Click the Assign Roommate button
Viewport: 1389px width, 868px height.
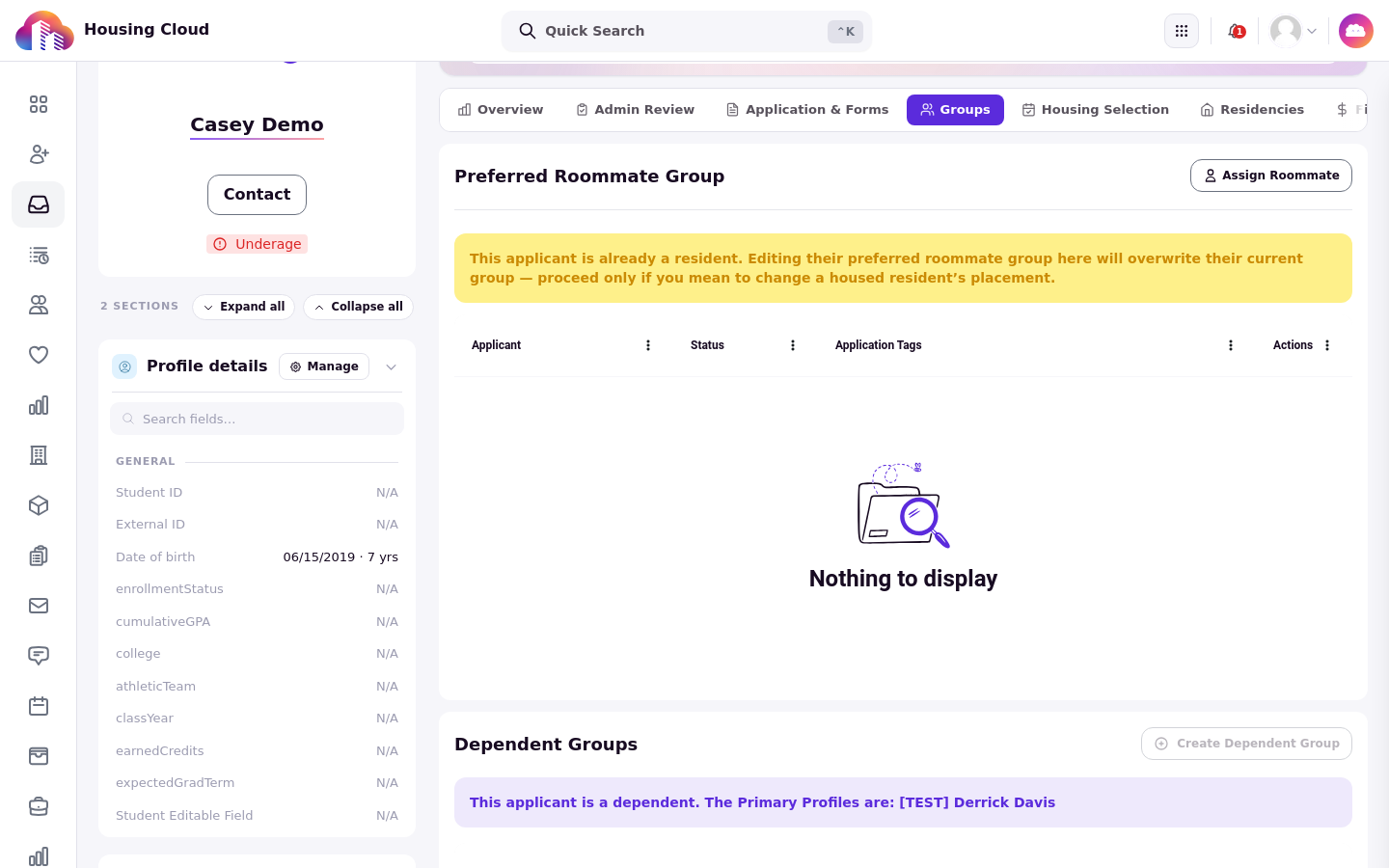(x=1271, y=176)
